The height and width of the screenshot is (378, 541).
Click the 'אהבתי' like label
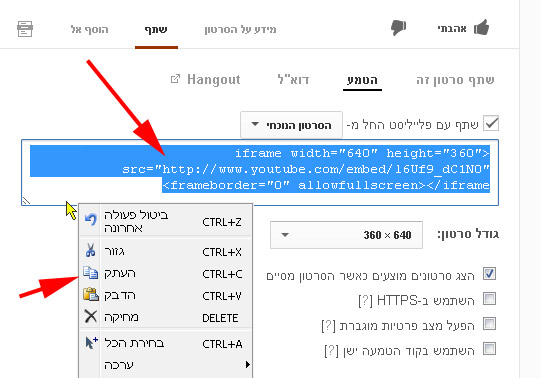pyautogui.click(x=452, y=28)
